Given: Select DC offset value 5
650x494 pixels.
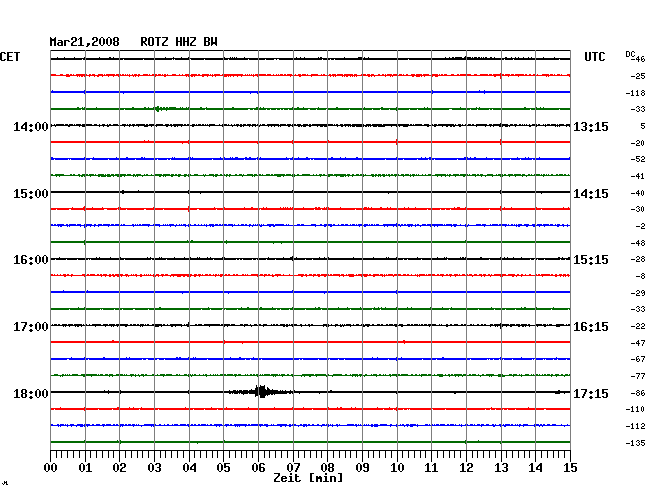Looking at the screenshot, I should tap(643, 126).
